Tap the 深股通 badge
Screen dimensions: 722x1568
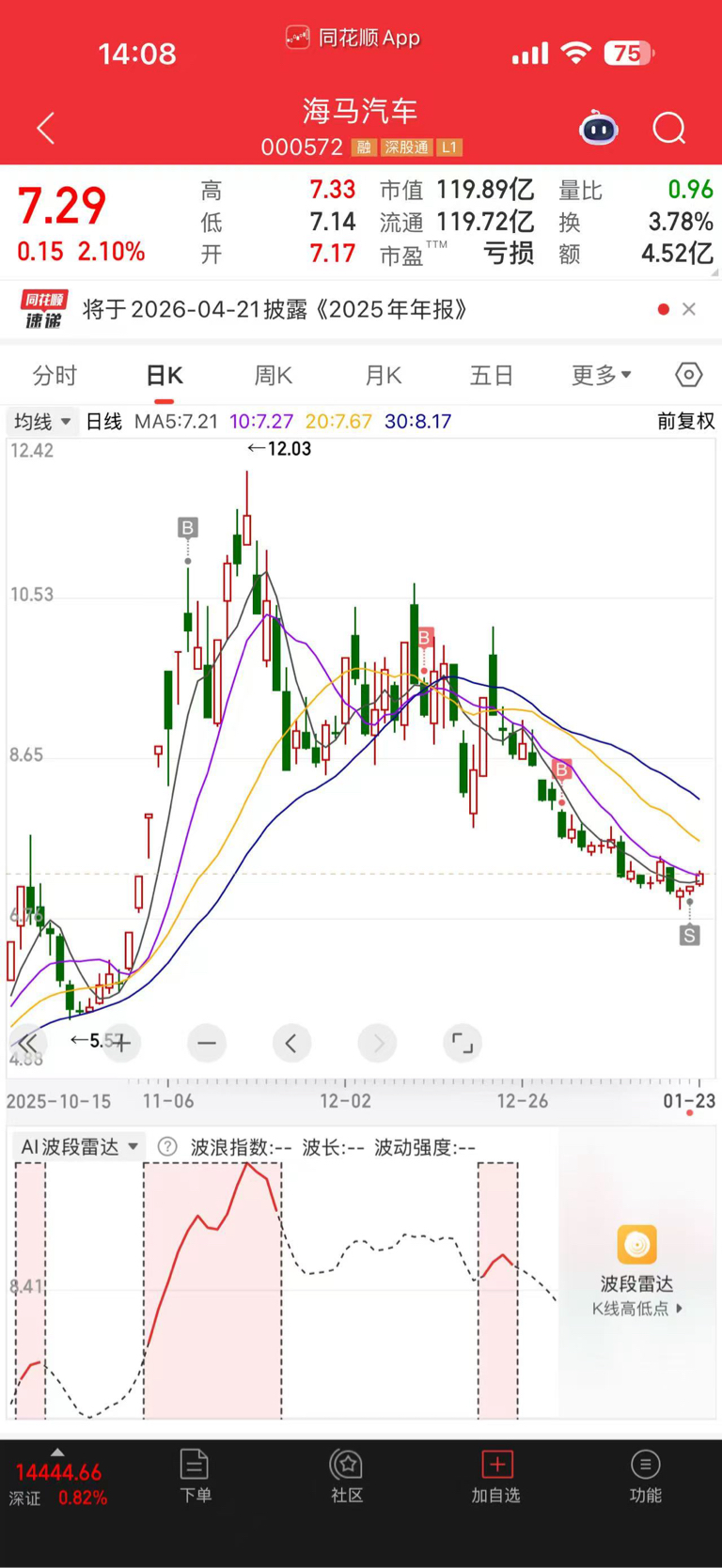coord(406,147)
